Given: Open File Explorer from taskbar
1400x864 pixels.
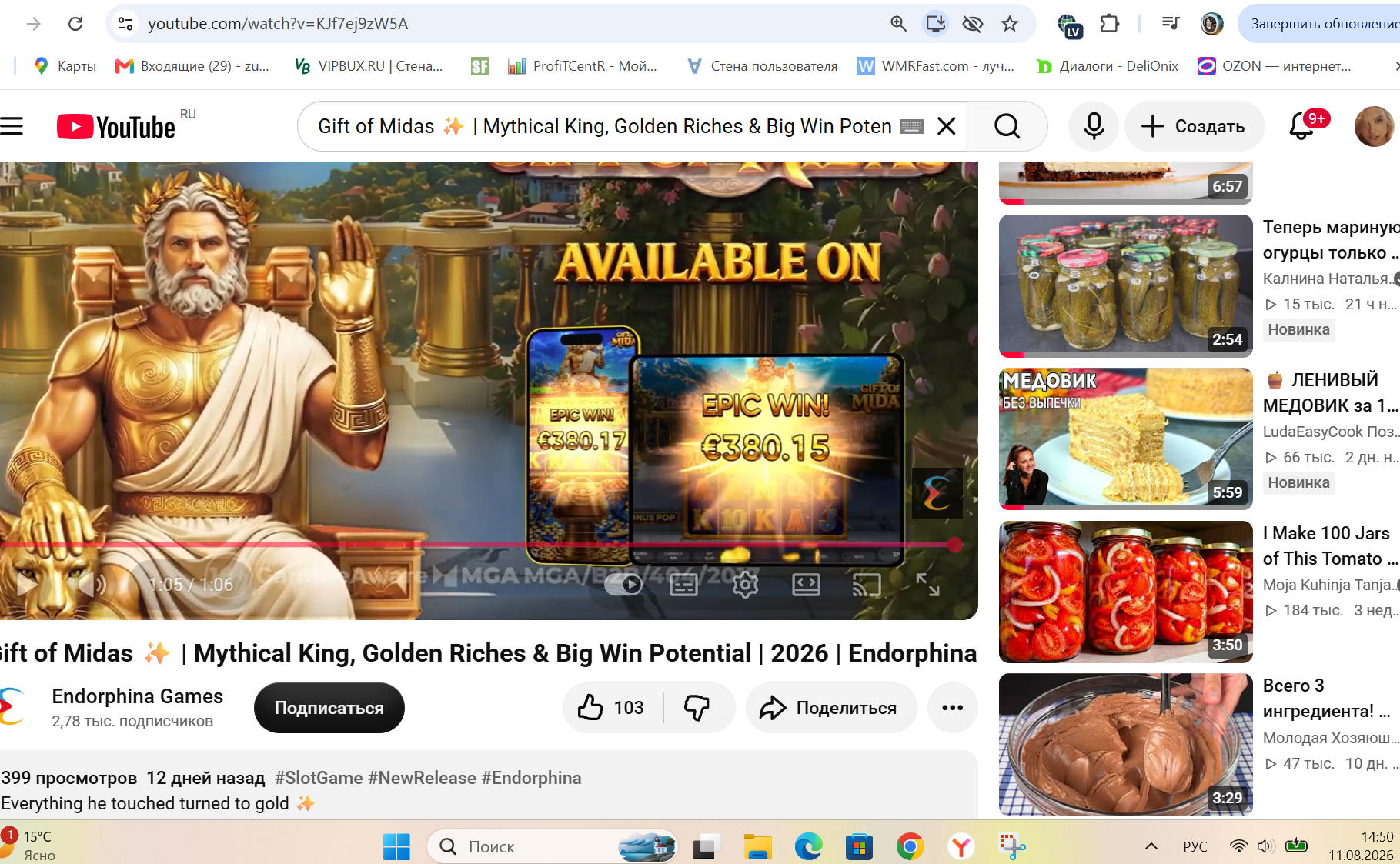Looking at the screenshot, I should [758, 847].
